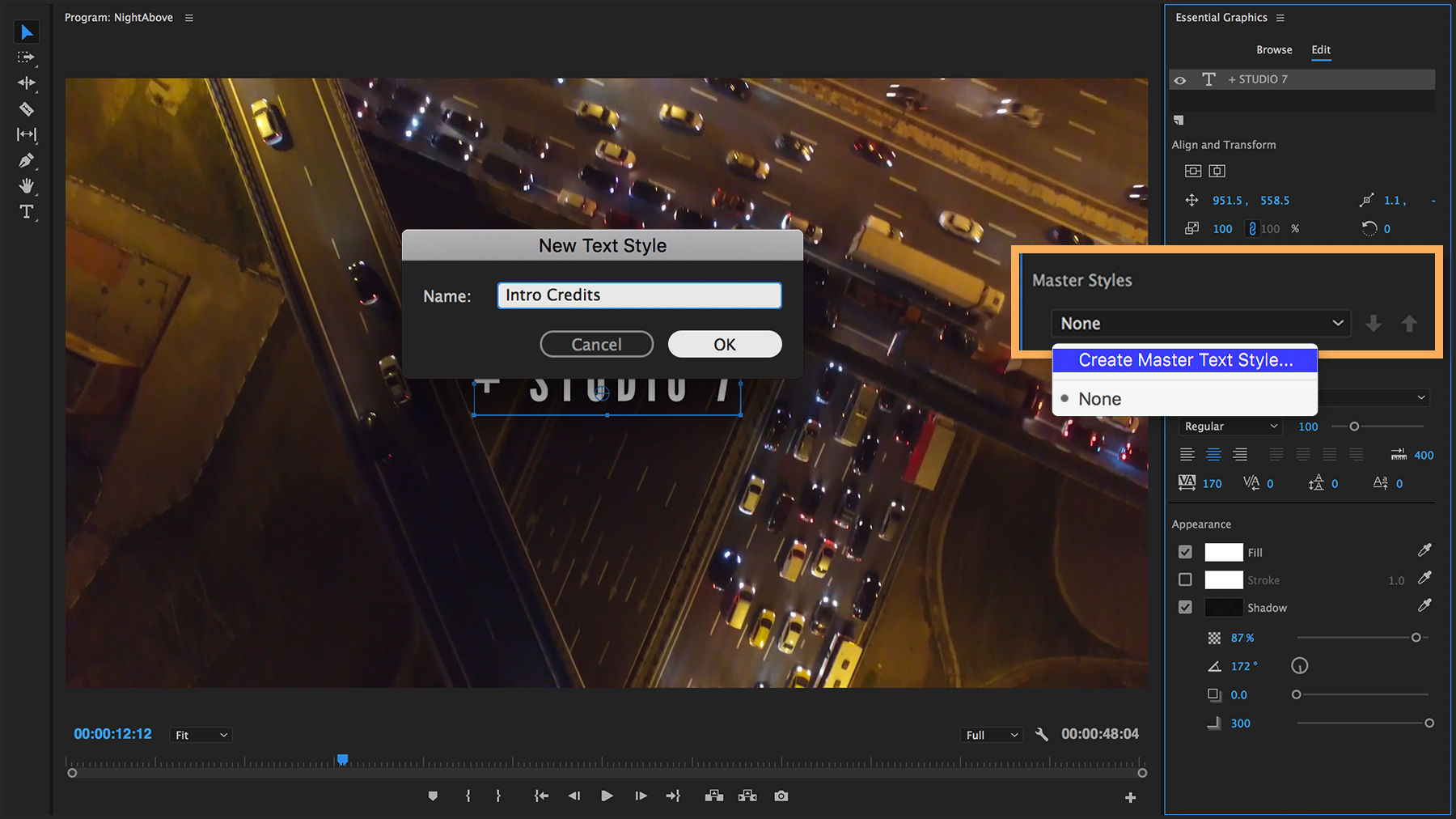Select the Type tool

coord(27,212)
